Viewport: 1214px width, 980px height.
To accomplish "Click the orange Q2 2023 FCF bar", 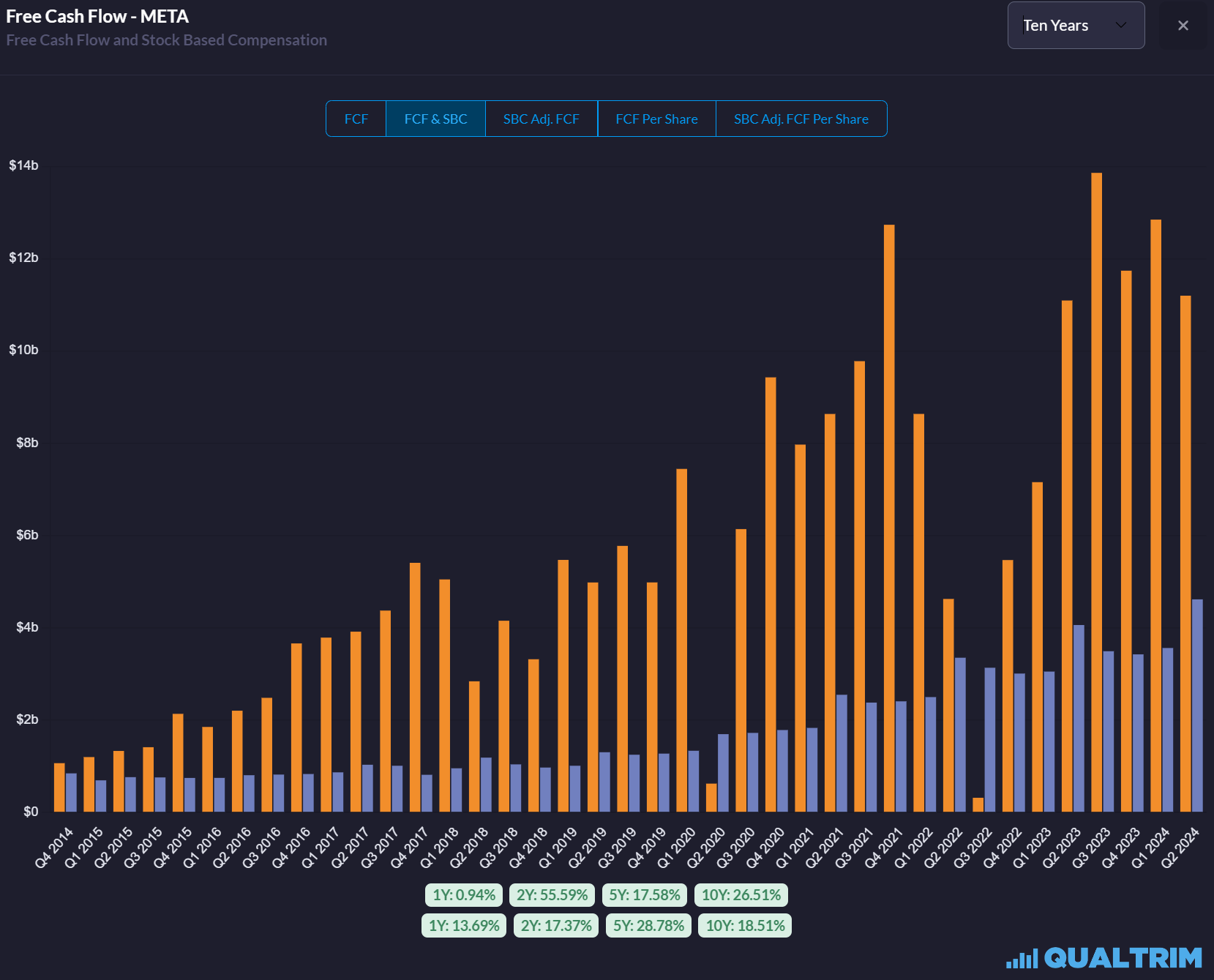I will coord(1067,556).
